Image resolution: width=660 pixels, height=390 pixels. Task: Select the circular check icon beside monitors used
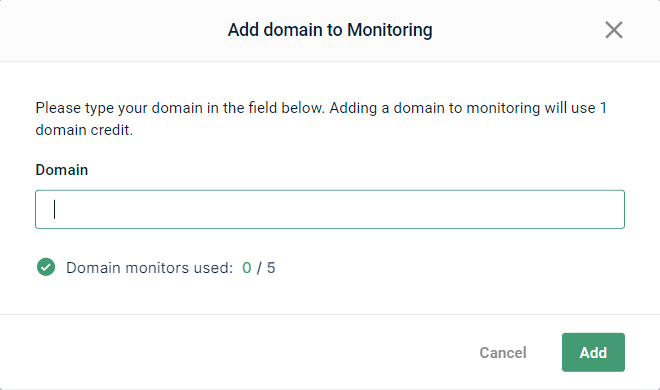click(x=46, y=267)
